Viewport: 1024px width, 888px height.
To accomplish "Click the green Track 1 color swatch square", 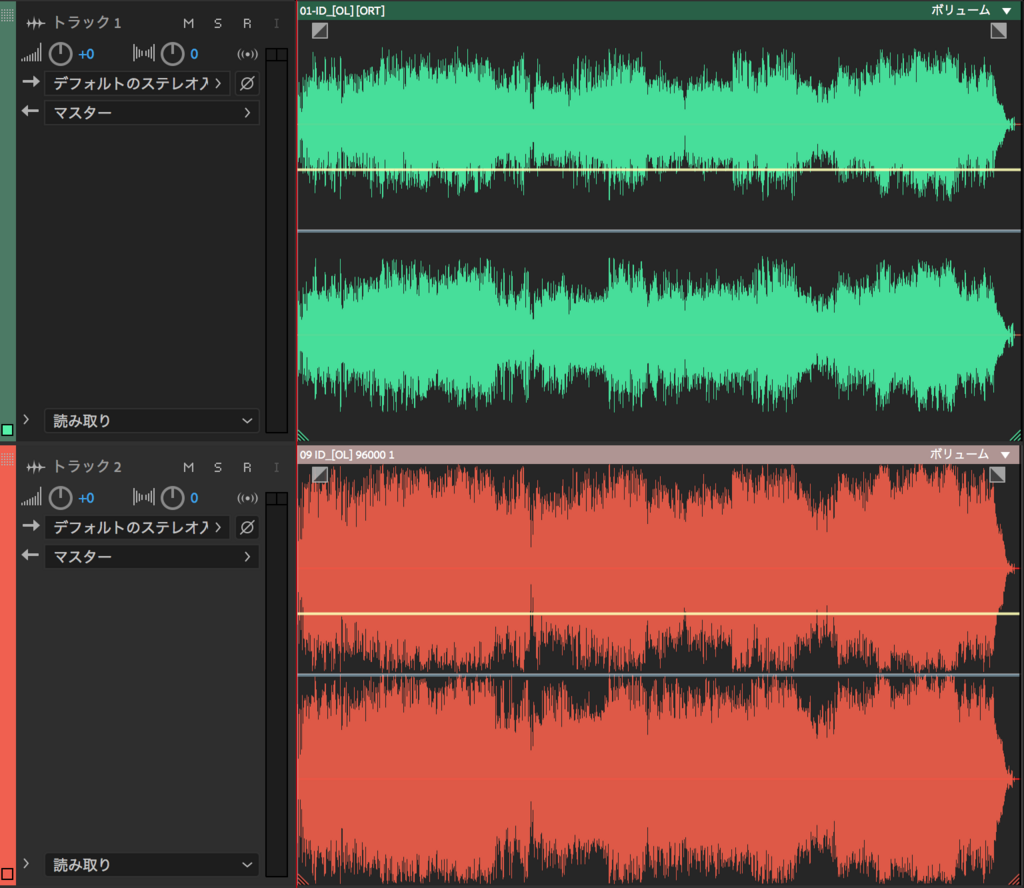I will (7, 430).
